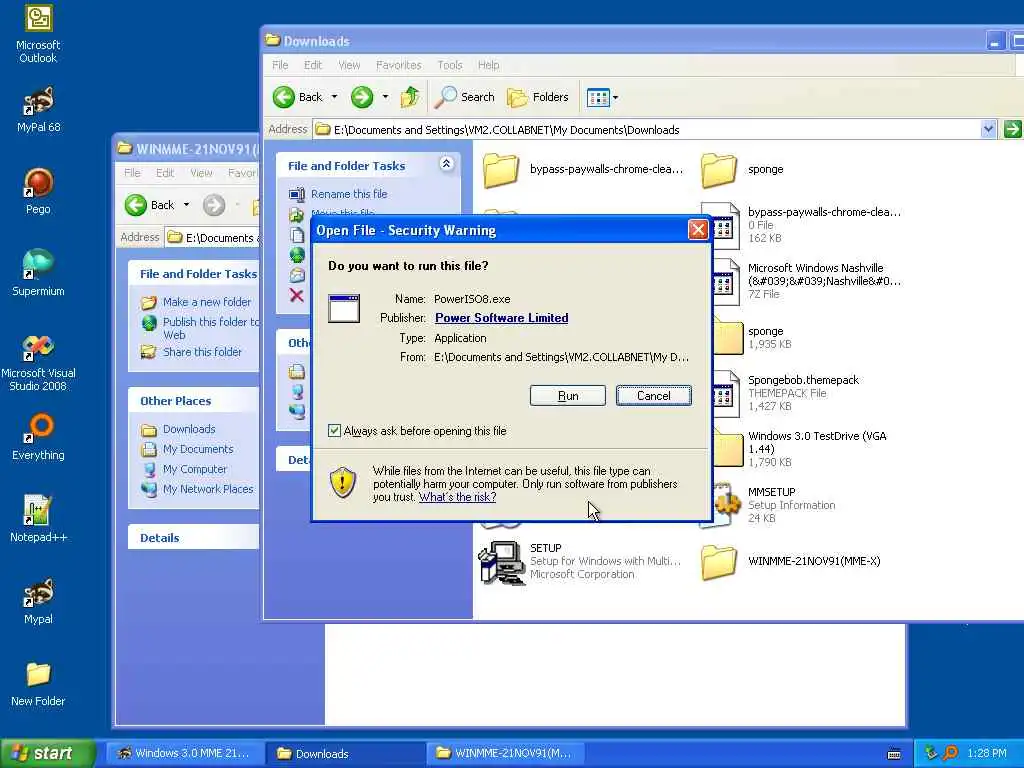Open Edit menu in Downloads window

[313, 65]
